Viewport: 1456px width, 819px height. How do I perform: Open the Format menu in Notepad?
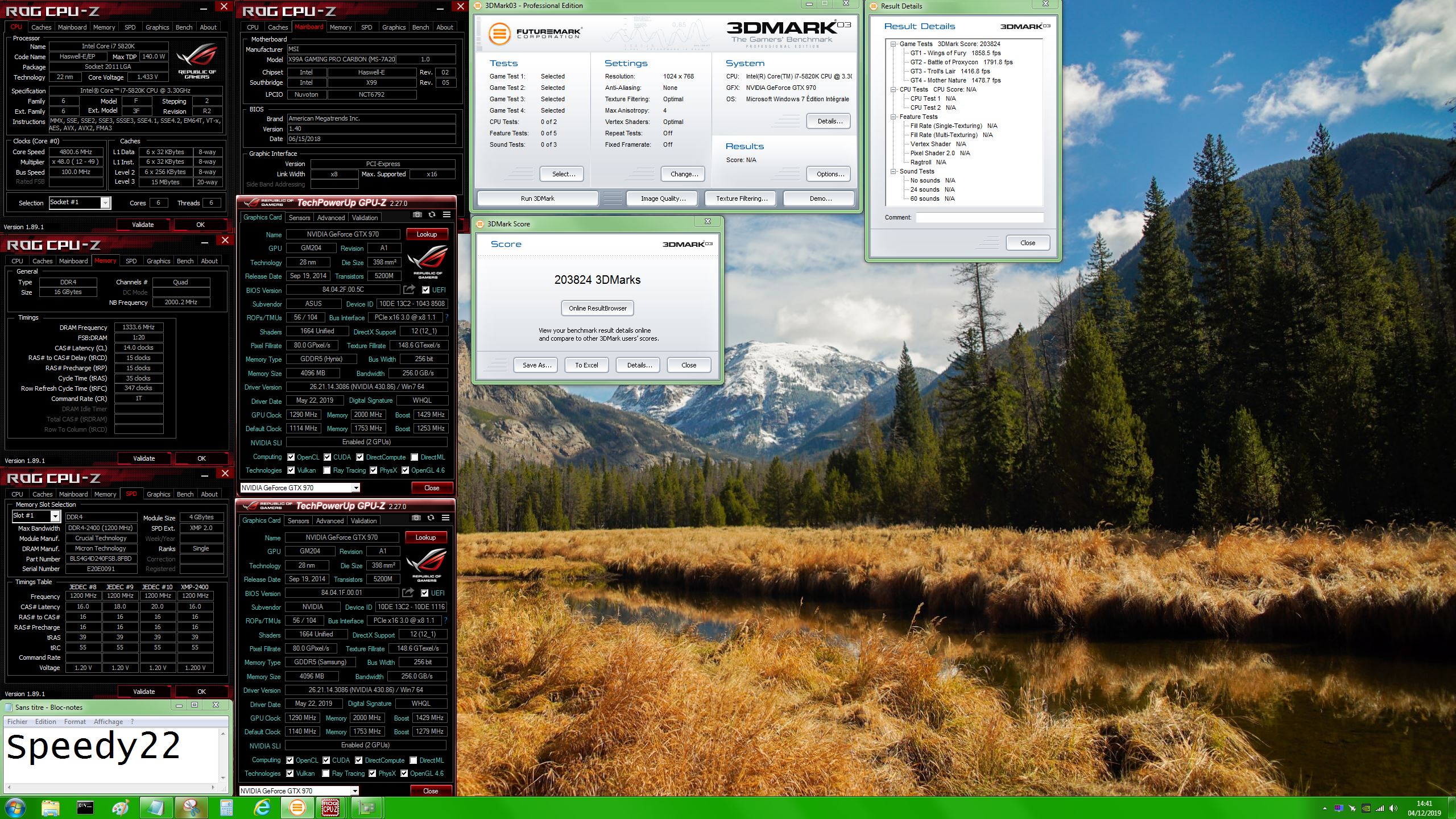pos(75,721)
